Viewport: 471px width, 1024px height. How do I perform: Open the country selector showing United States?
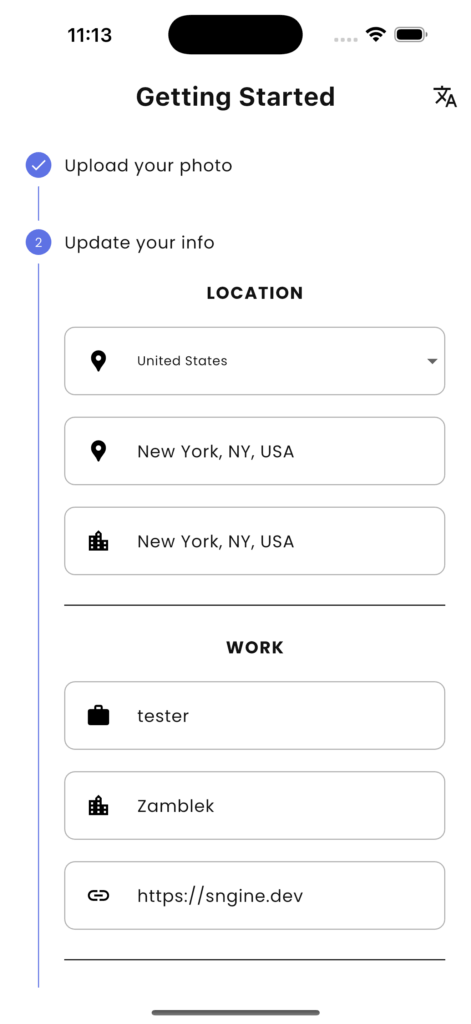pyautogui.click(x=255, y=361)
